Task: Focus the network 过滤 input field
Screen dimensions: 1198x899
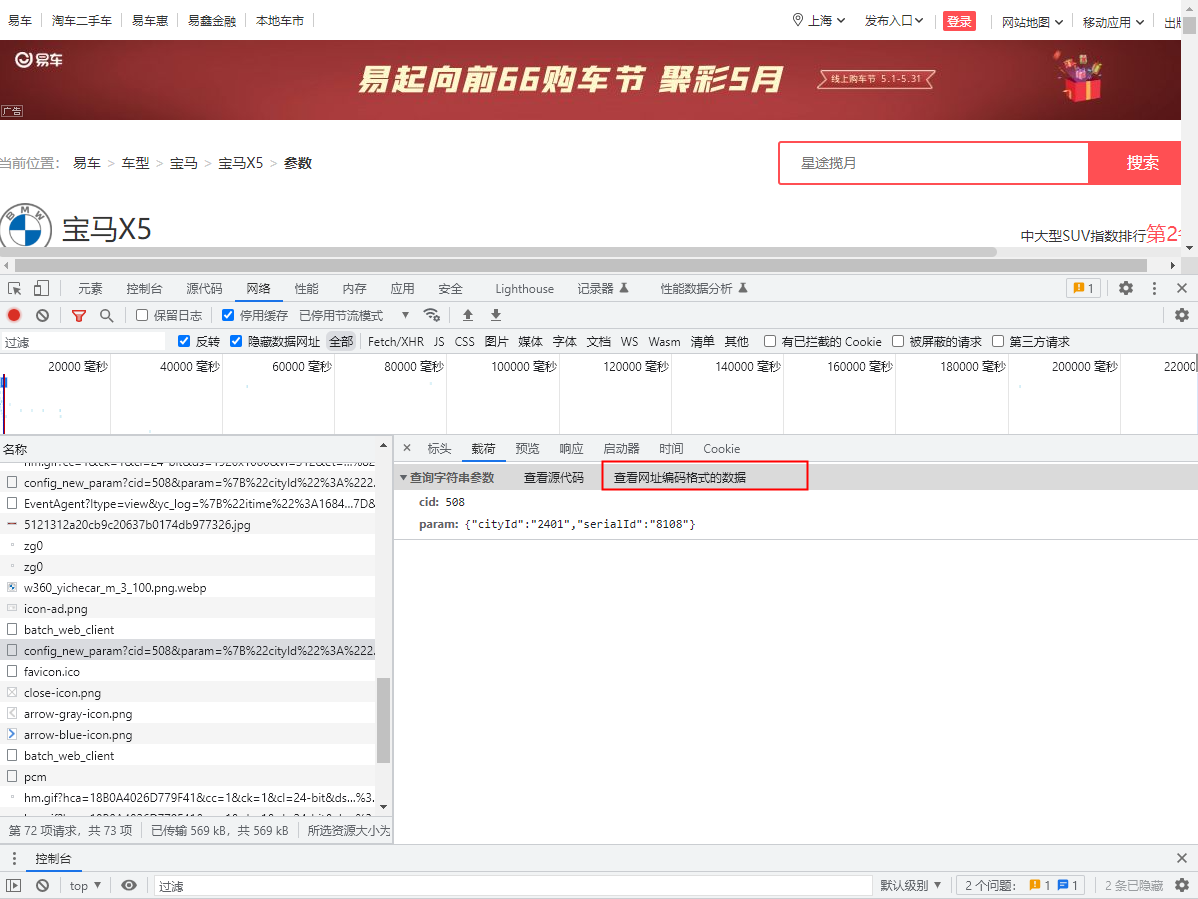Action: coord(83,341)
